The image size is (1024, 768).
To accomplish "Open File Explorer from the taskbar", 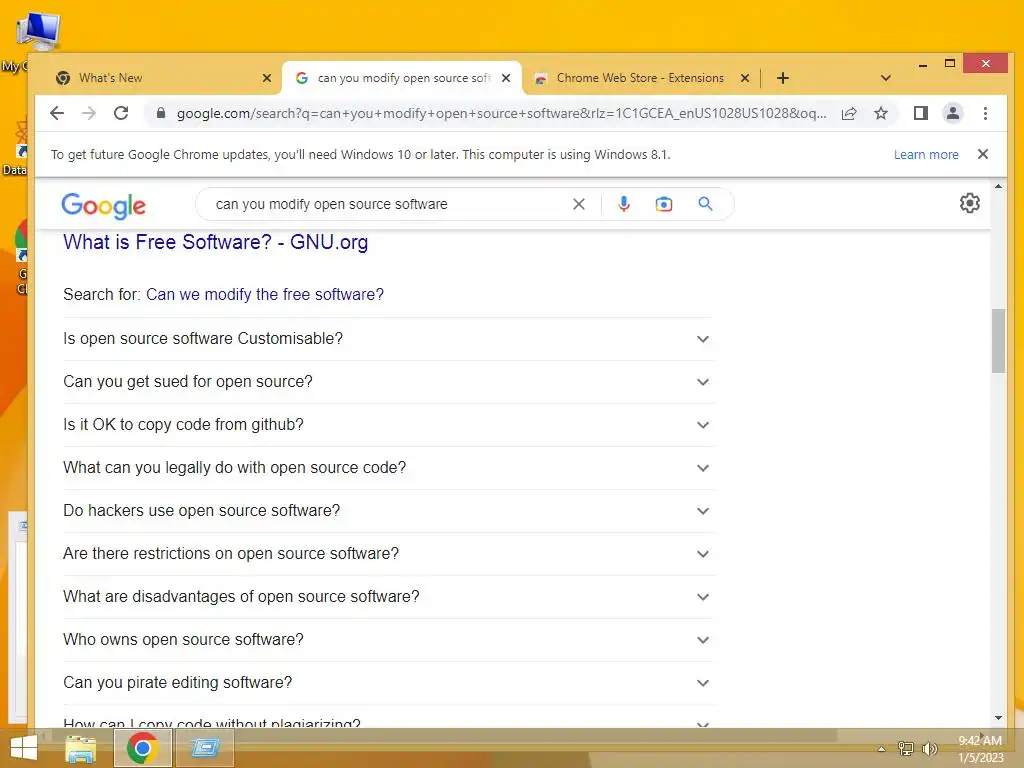I will click(81, 748).
